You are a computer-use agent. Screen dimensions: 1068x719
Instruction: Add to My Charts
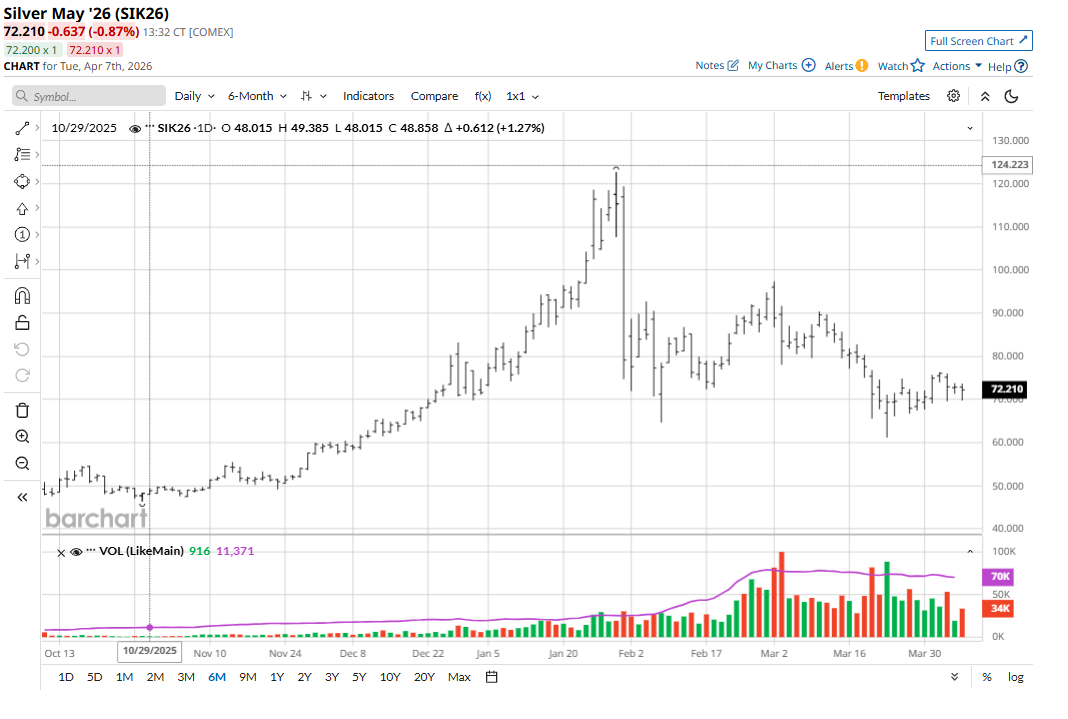781,65
